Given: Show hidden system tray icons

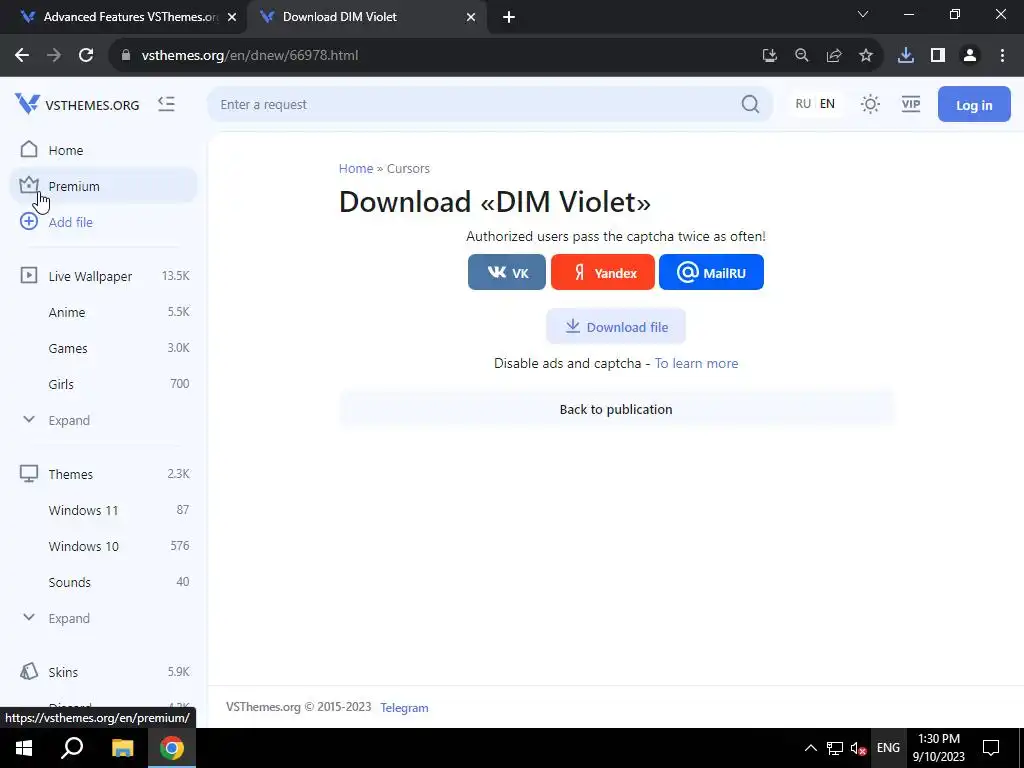Looking at the screenshot, I should [x=810, y=748].
